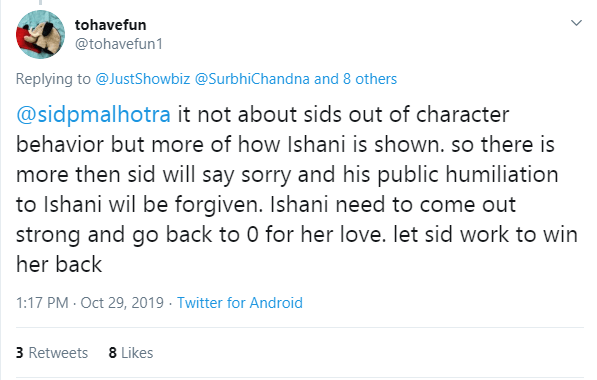The height and width of the screenshot is (380, 597).
Task: Open the @JustShowbiz mention
Action: (x=142, y=79)
